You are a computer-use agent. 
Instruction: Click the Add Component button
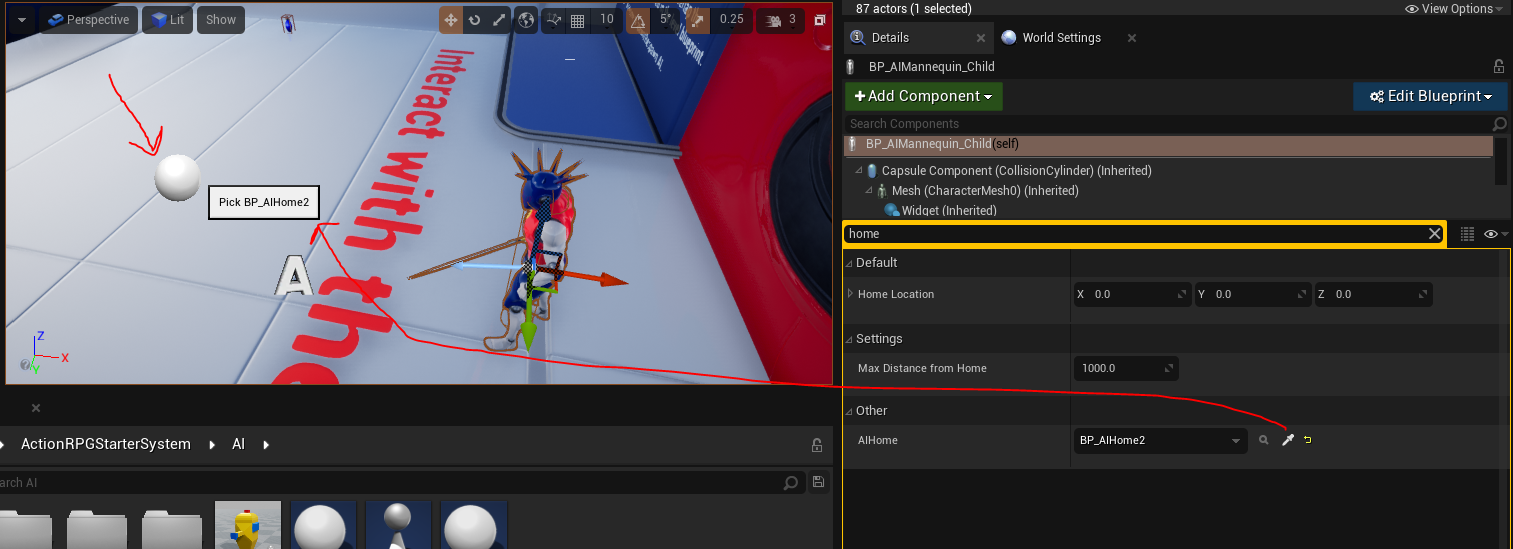coord(923,96)
